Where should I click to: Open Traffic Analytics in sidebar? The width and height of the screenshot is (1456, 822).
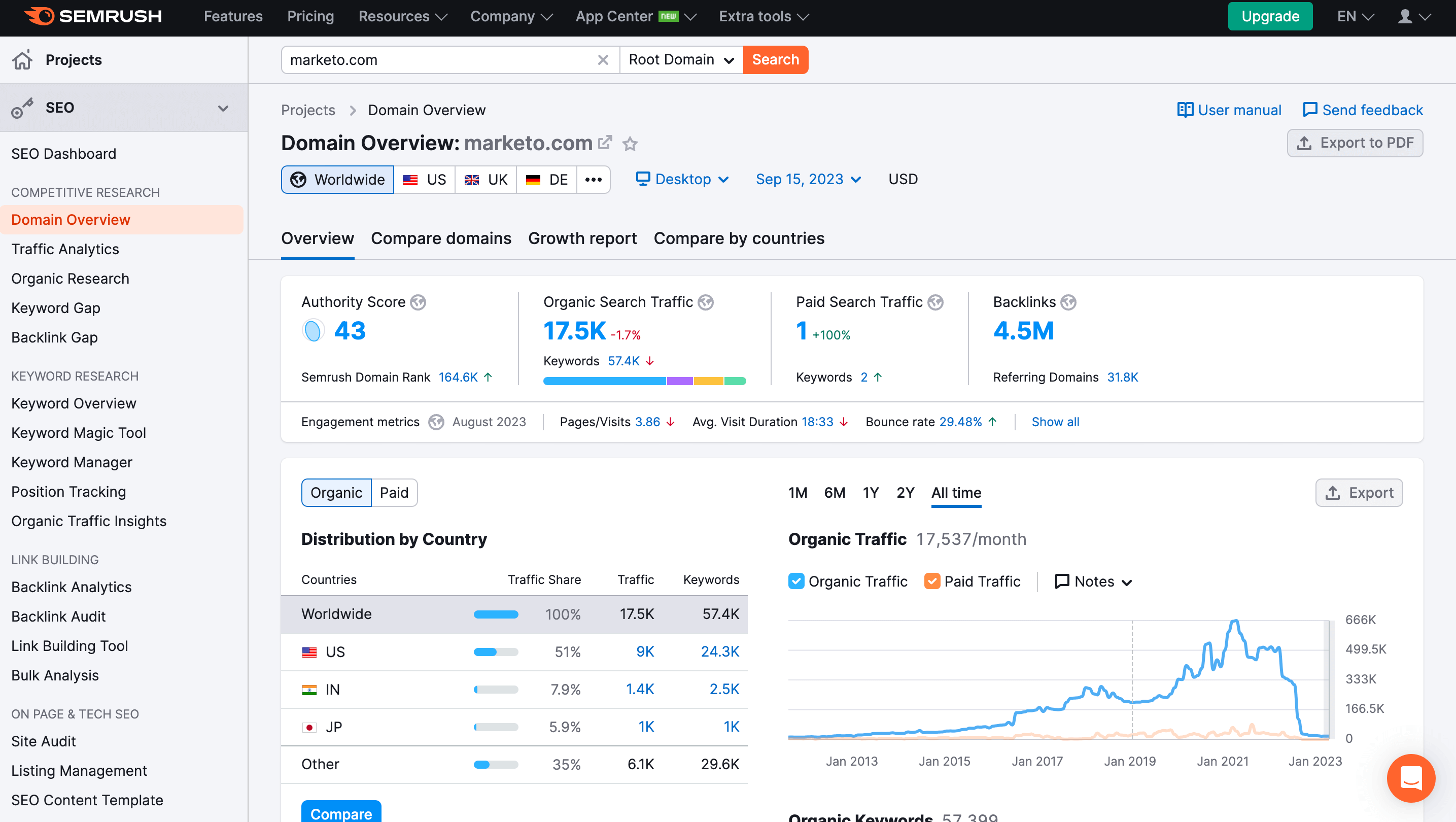tap(65, 249)
